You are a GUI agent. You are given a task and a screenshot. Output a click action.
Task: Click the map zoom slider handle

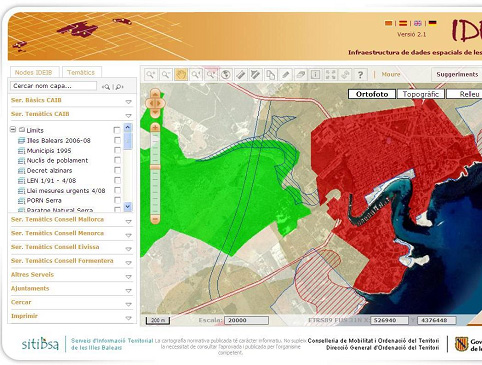tap(155, 167)
